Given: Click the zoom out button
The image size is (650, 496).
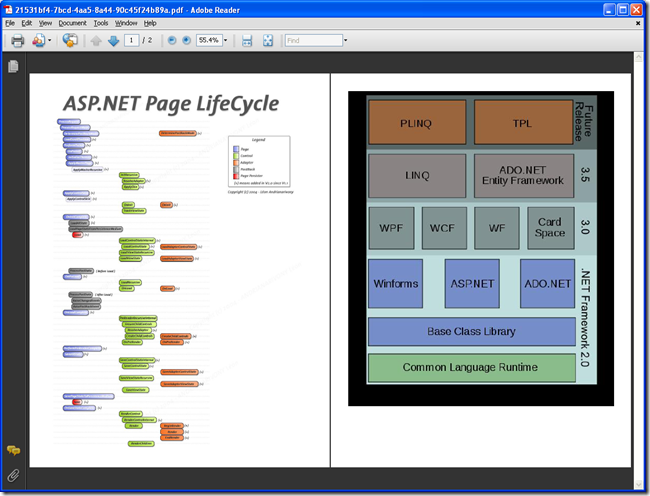Looking at the screenshot, I should point(172,40).
